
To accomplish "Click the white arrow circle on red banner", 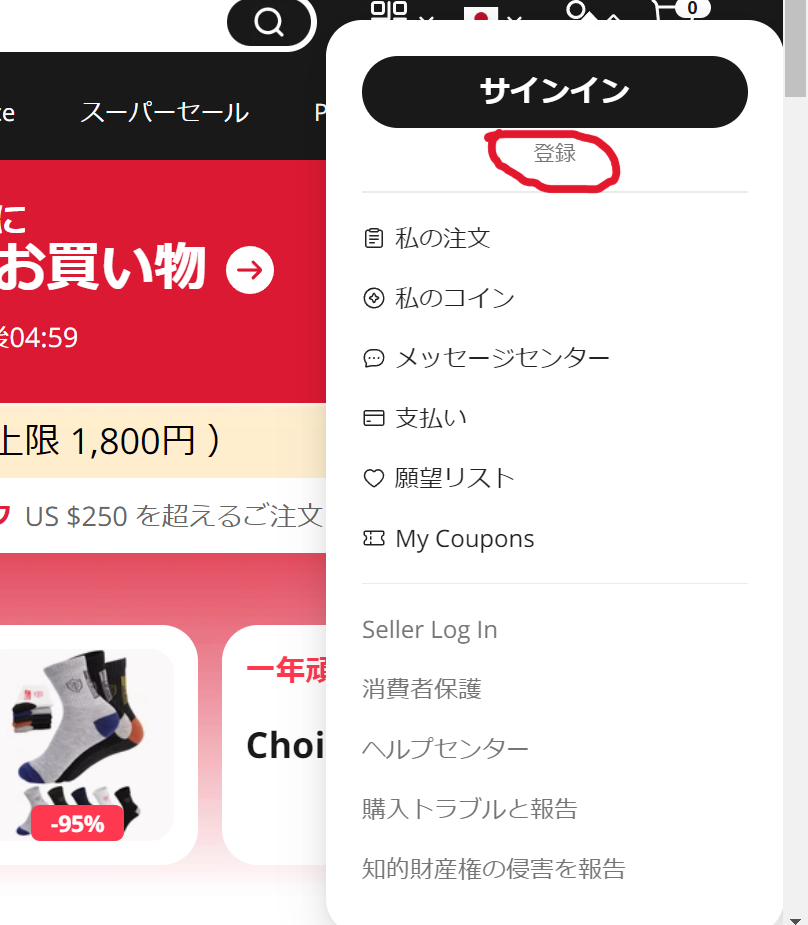I will pyautogui.click(x=250, y=270).
